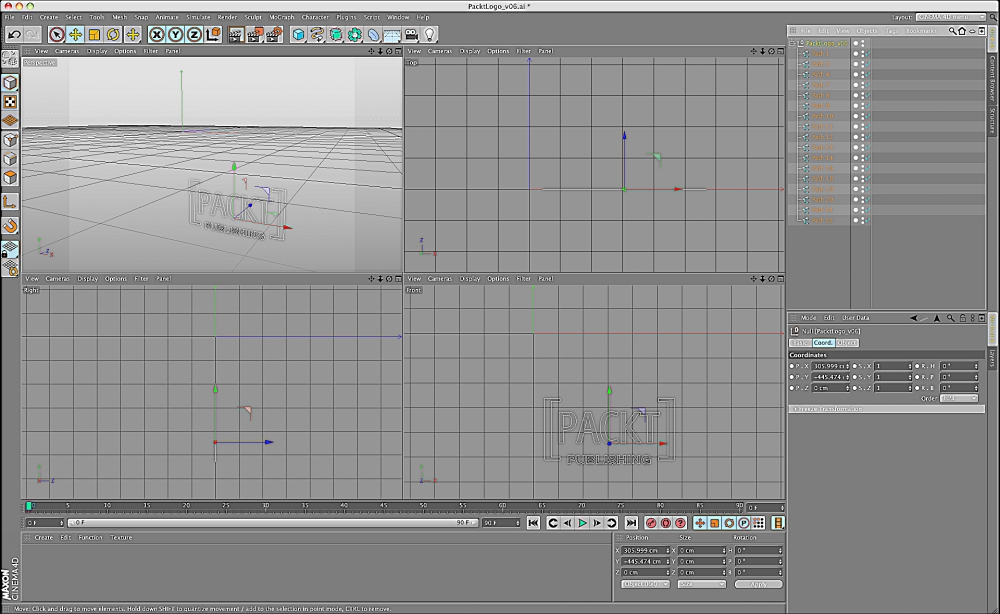Toggle the Y-axis lock
This screenshot has height=614, width=1000.
pos(175,34)
